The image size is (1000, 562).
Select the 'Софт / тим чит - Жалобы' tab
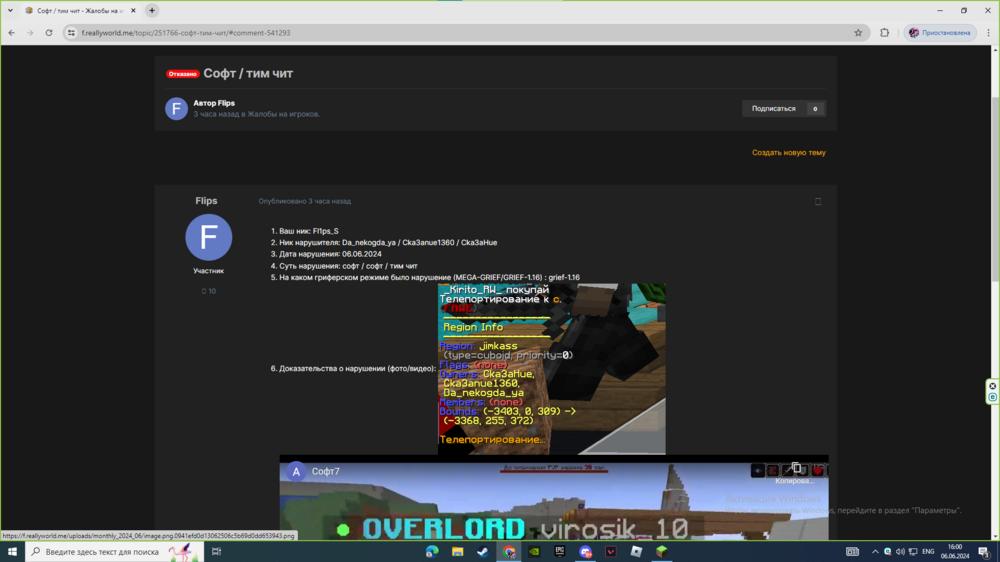point(80,10)
